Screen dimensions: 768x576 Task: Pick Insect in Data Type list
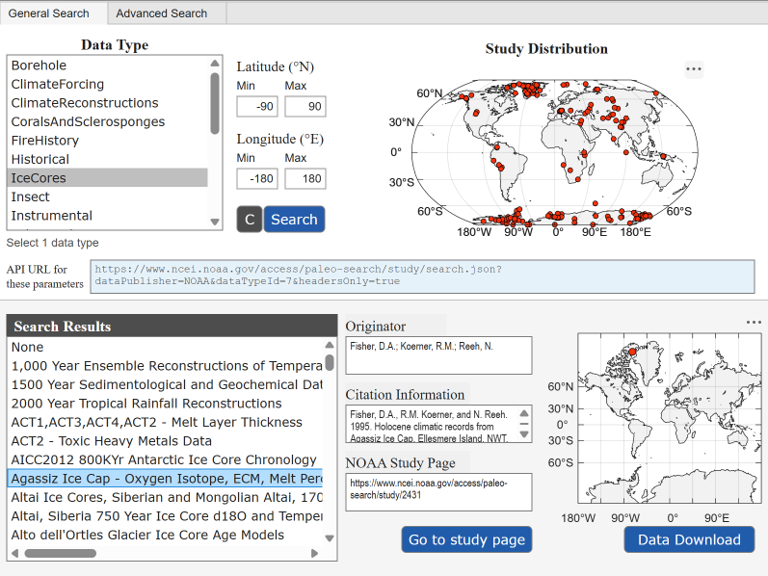pyautogui.click(x=107, y=197)
